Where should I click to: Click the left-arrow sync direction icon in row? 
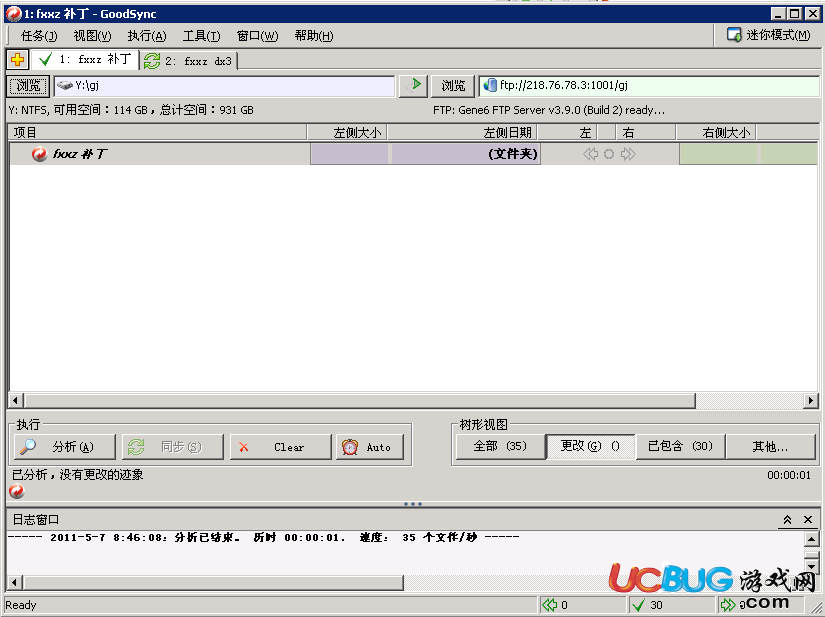590,154
